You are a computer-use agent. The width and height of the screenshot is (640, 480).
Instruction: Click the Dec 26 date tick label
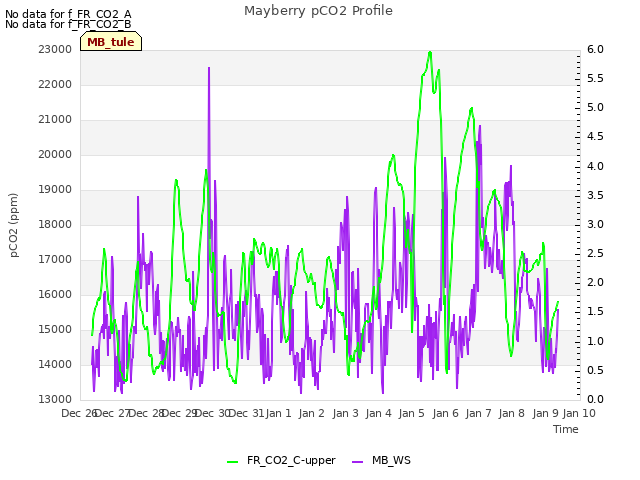pyautogui.click(x=78, y=413)
